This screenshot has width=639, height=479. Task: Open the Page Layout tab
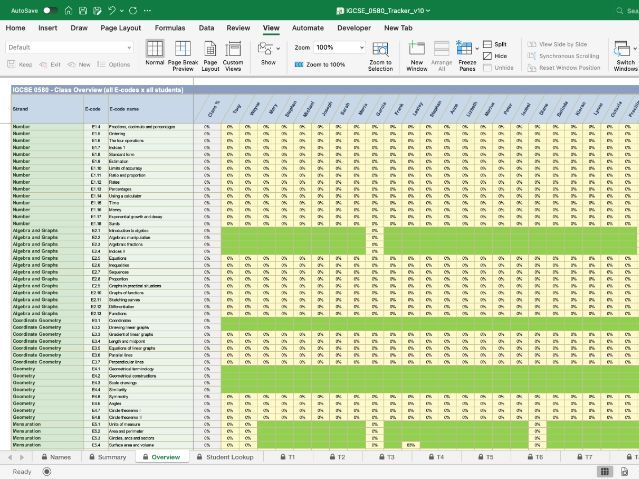[121, 28]
